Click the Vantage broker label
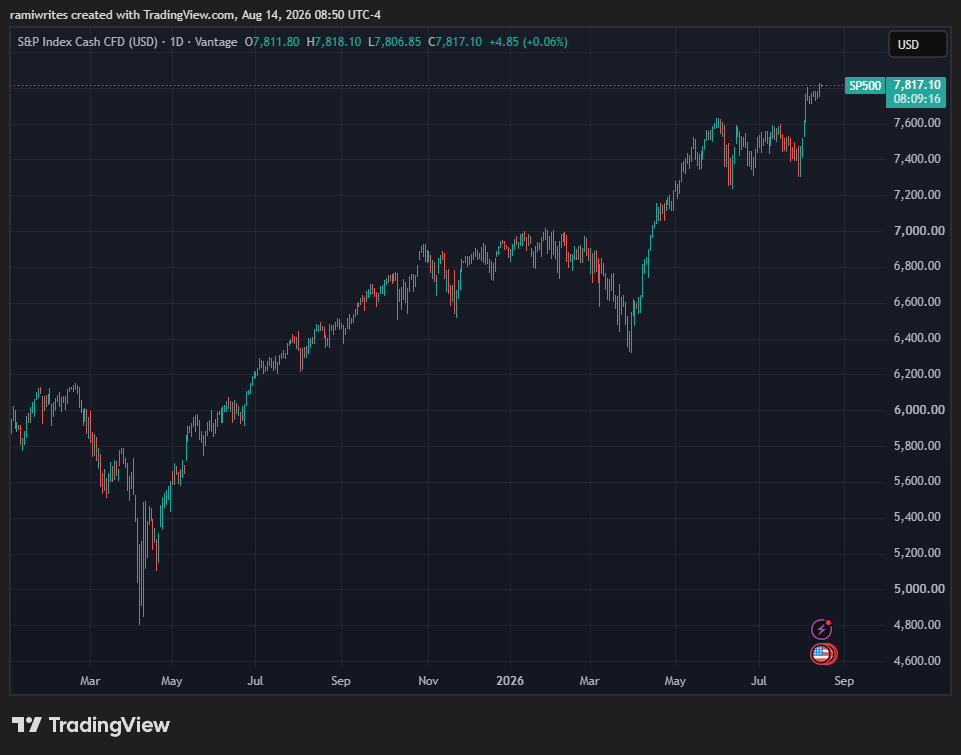This screenshot has width=961, height=755. 216,42
